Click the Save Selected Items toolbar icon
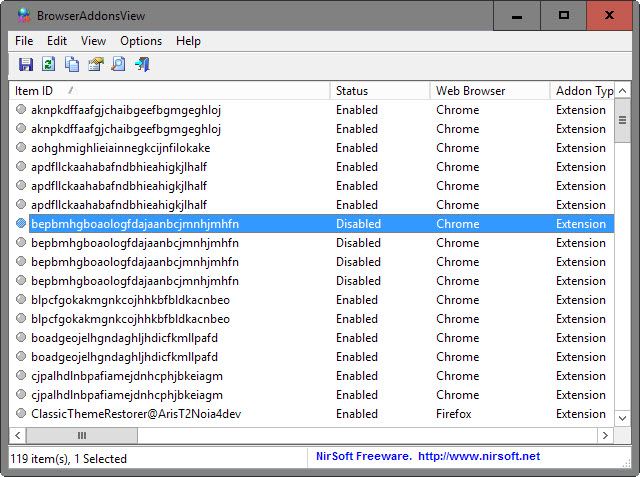640x477 pixels. [x=25, y=64]
